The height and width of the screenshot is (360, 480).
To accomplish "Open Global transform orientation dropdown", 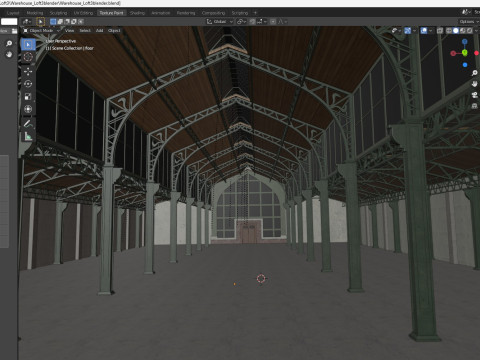I will pyautogui.click(x=220, y=22).
